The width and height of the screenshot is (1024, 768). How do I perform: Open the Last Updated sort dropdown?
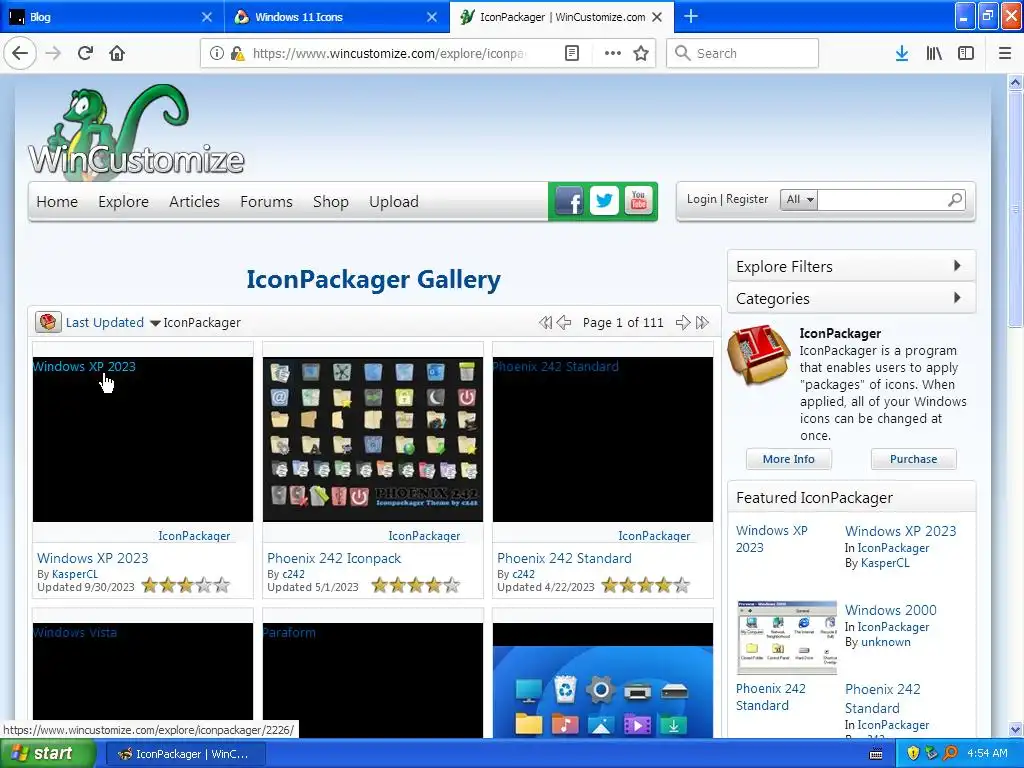(x=112, y=323)
